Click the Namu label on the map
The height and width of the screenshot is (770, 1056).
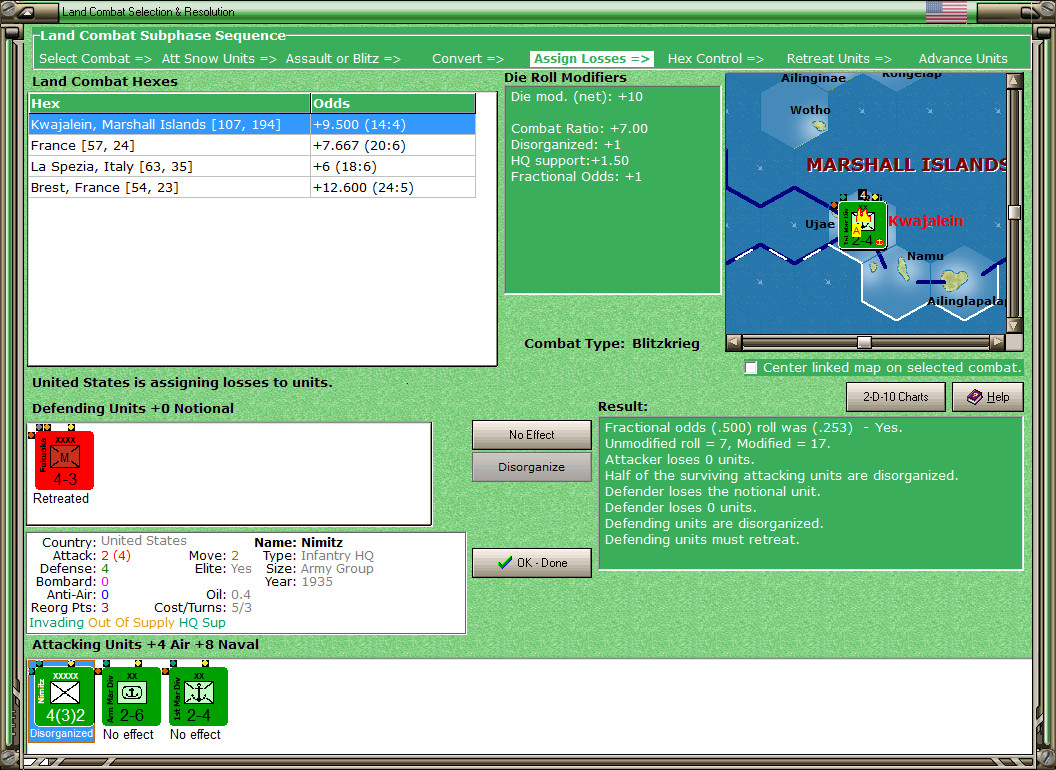925,256
